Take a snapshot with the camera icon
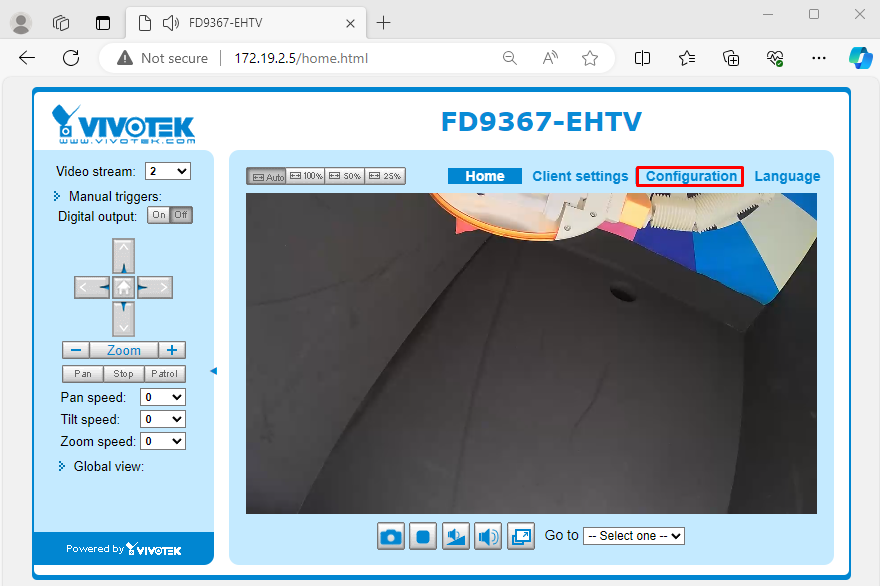Image resolution: width=880 pixels, height=586 pixels. pyautogui.click(x=390, y=536)
